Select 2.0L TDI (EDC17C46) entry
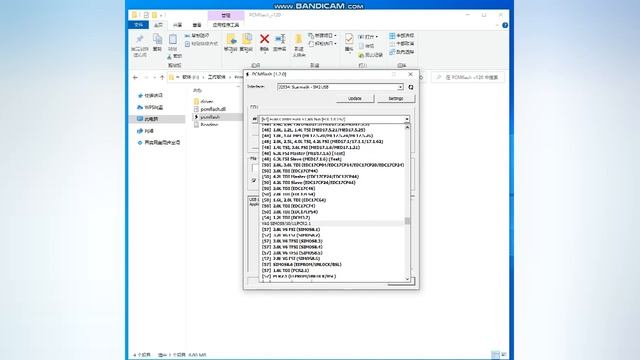The height and width of the screenshot is (360, 640). click(289, 189)
